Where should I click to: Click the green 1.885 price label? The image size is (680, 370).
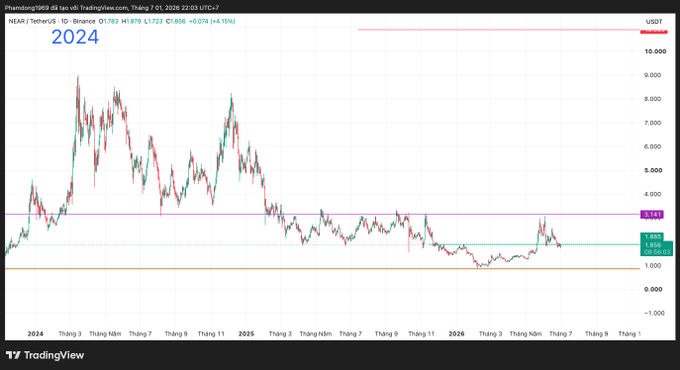(x=653, y=237)
